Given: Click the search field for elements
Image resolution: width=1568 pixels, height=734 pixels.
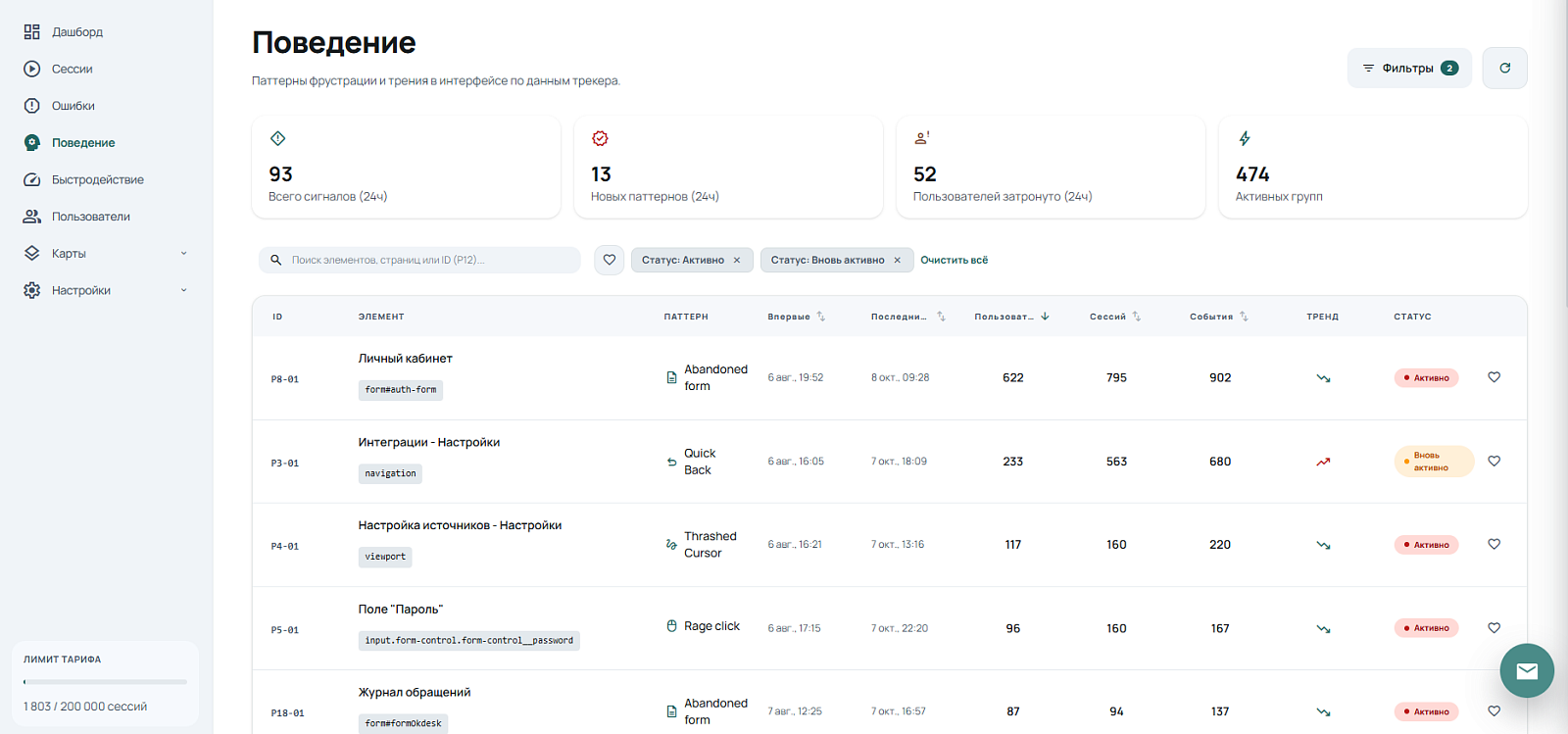Looking at the screenshot, I should (419, 260).
